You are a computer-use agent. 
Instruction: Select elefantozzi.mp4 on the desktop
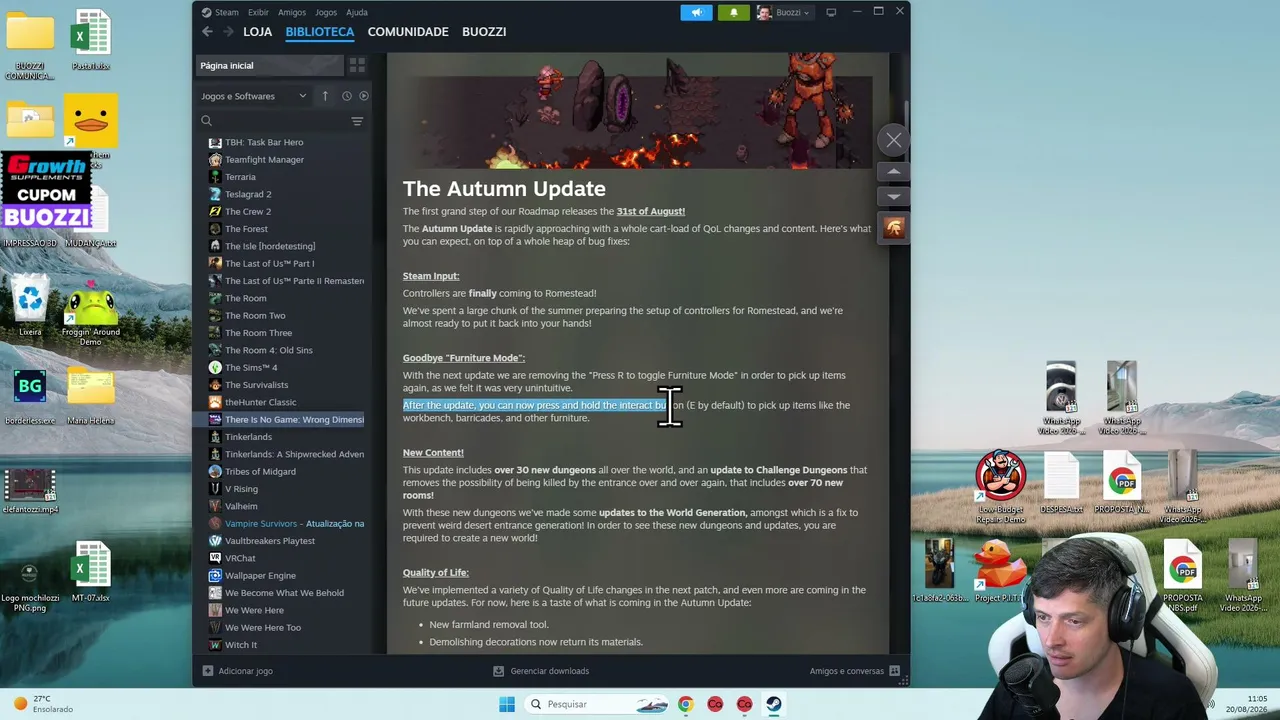(30, 490)
